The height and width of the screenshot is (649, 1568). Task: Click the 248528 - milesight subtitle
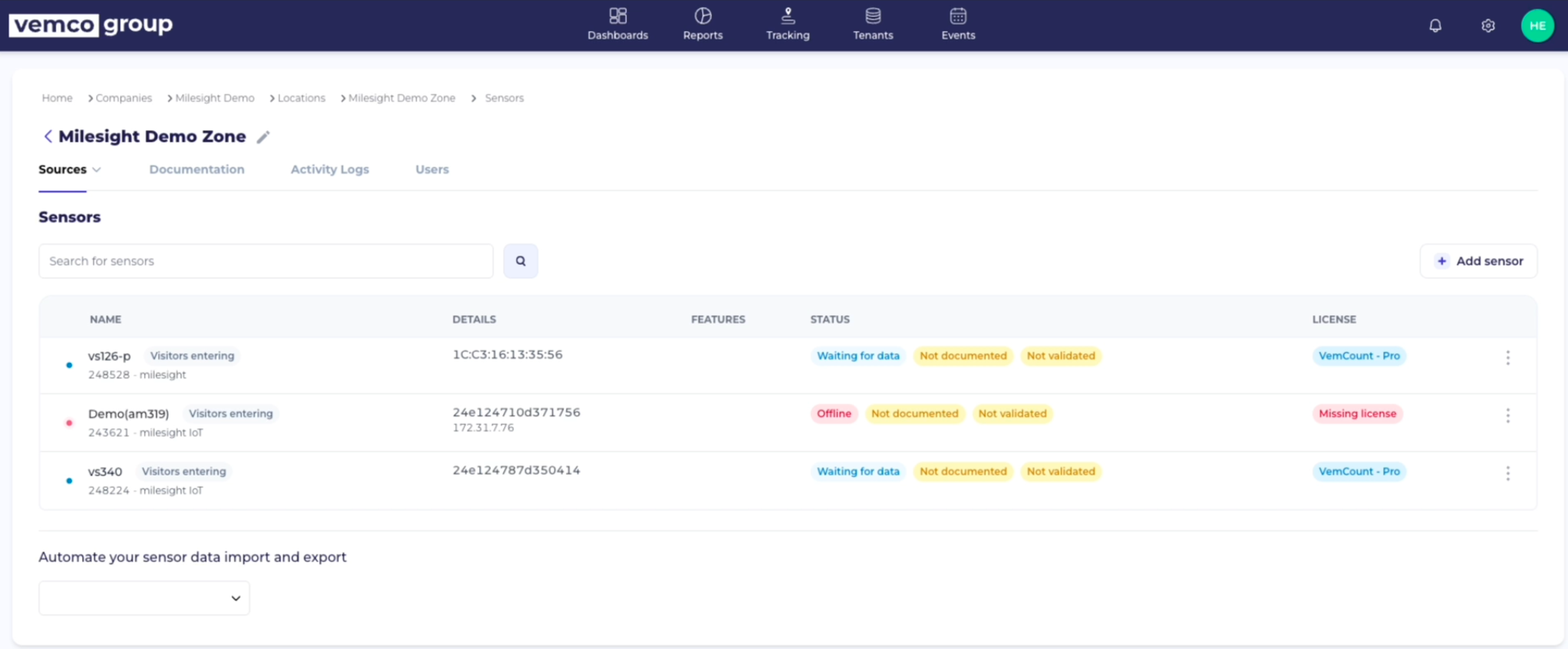point(137,375)
